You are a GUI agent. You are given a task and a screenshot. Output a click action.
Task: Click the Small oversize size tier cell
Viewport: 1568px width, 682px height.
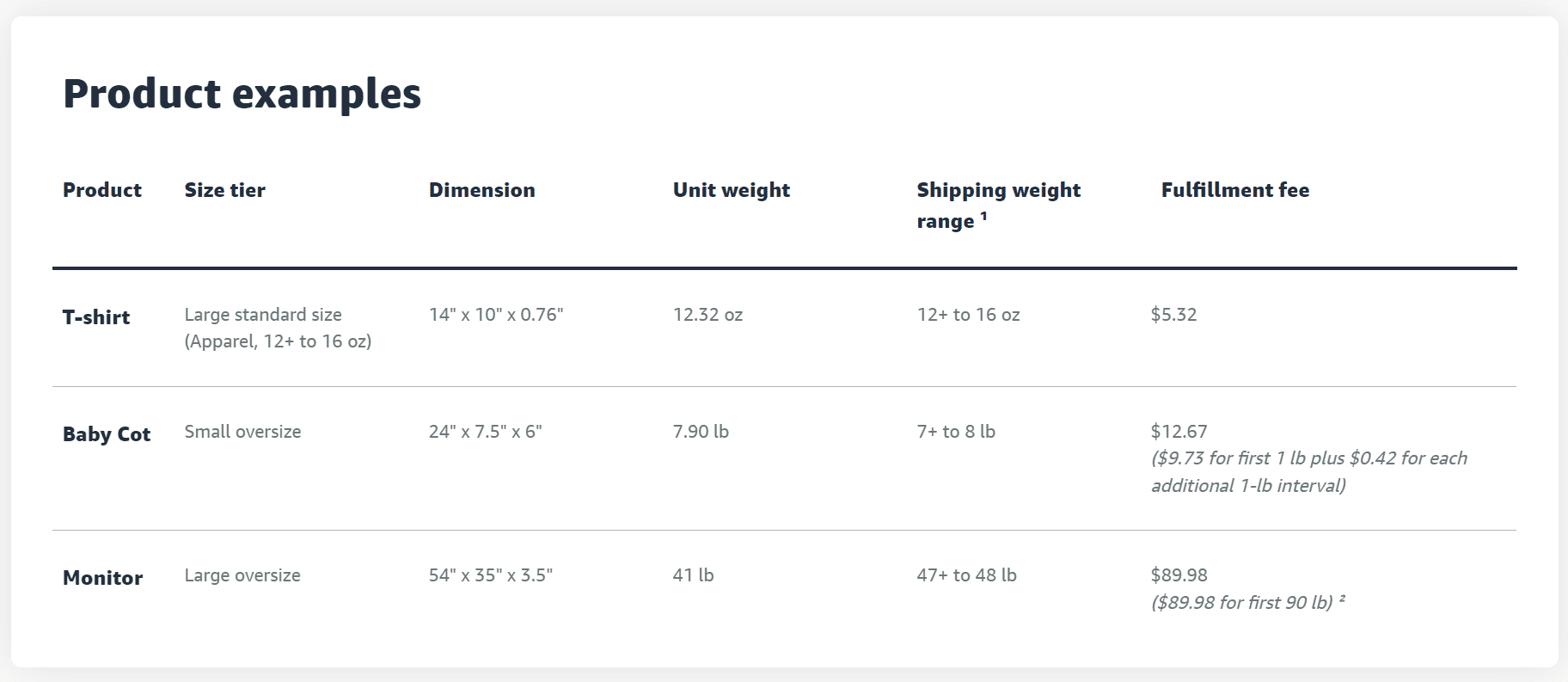[242, 432]
